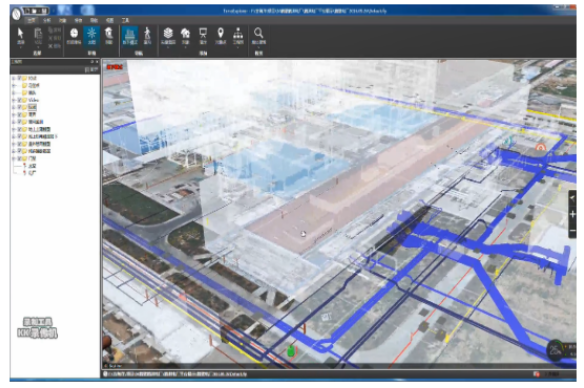Open the last ribbon tab in menu bar
The image size is (584, 388).
(126, 20)
